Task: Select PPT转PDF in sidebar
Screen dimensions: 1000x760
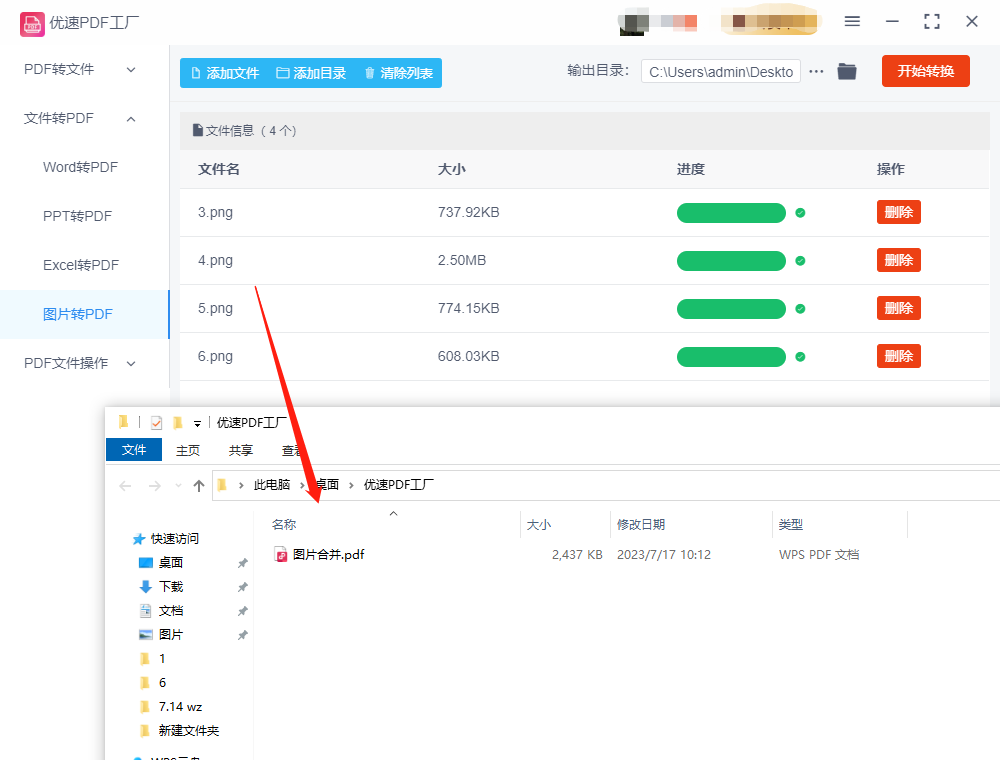Action: click(x=77, y=216)
